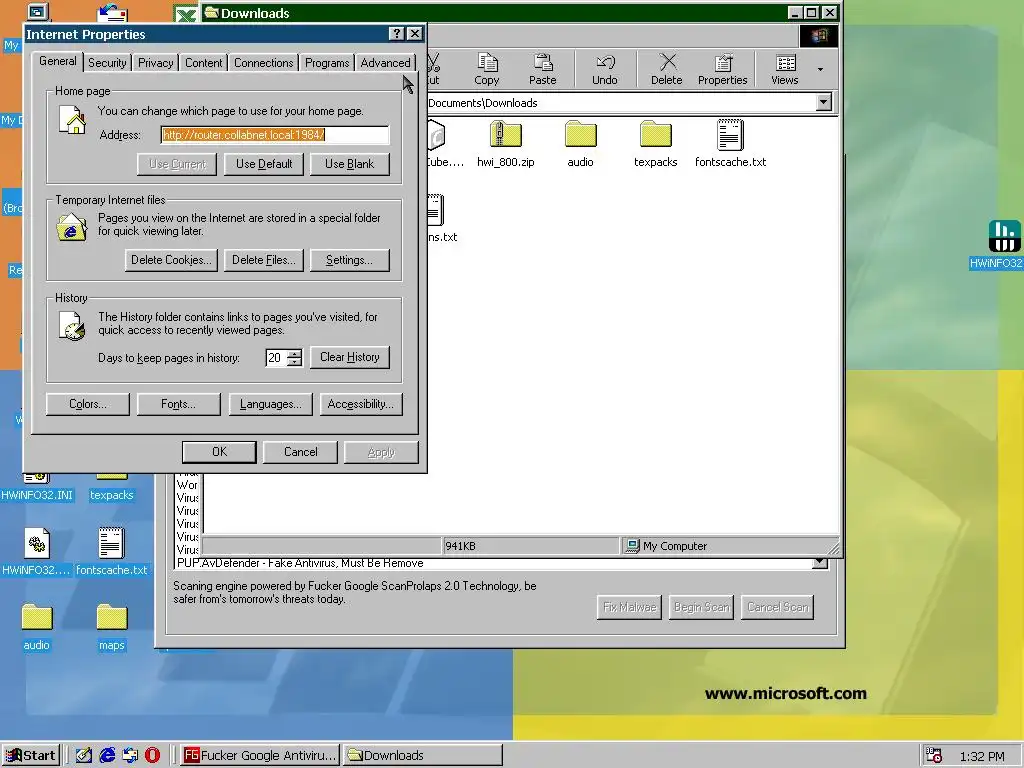Select fontscache.txt in Downloads window
This screenshot has height=768, width=1024.
tap(730, 144)
